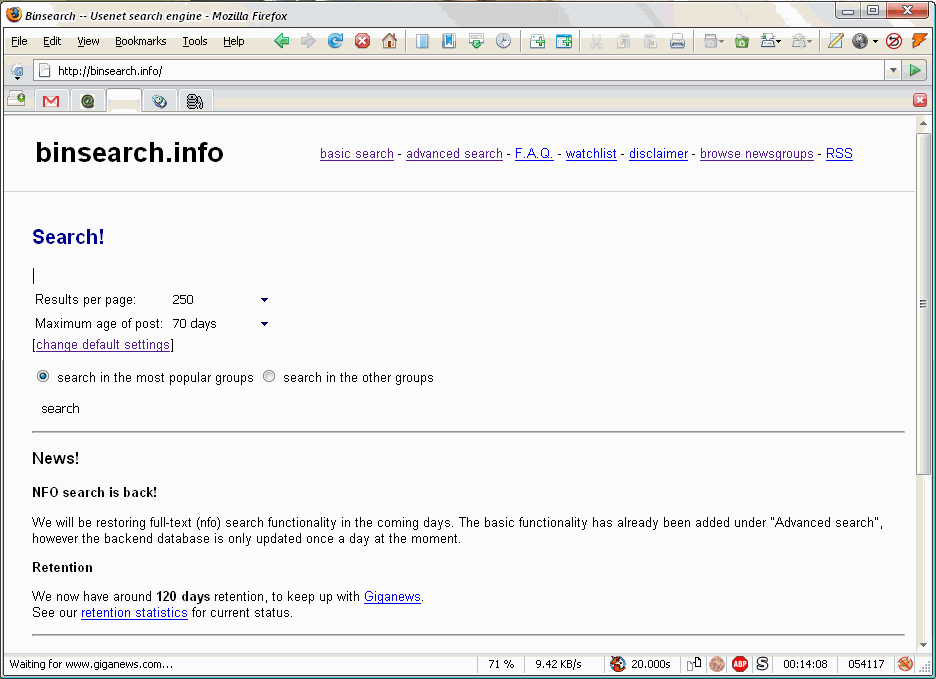Open the search engine chooser dropdown
Viewport: 936px width, 679px height.
click(17, 71)
